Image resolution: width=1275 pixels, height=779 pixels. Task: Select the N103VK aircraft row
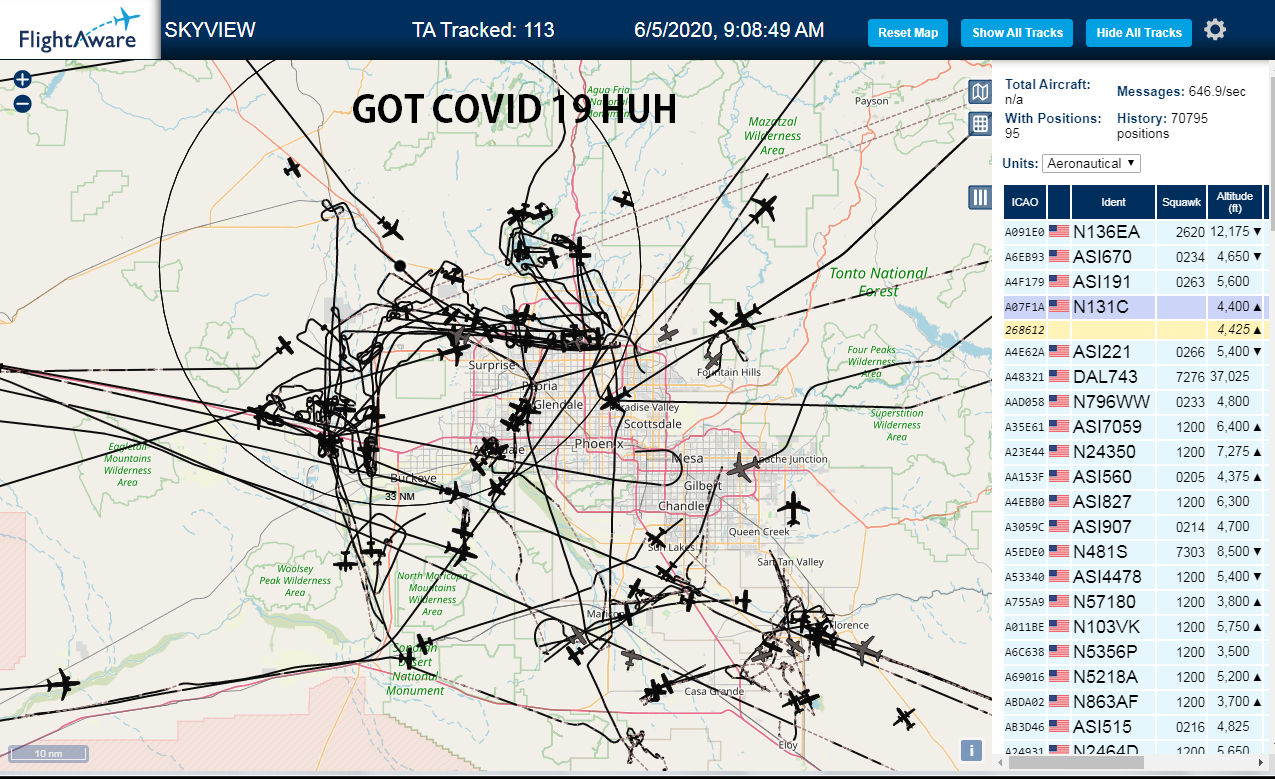tap(1135, 627)
